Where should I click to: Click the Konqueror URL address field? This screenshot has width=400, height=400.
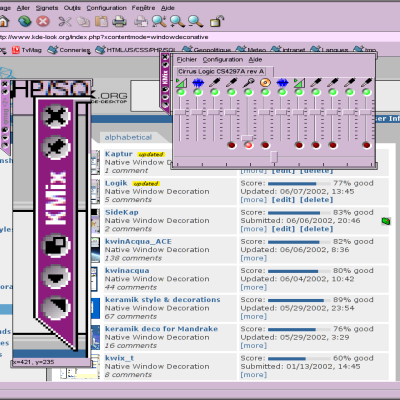(x=200, y=37)
